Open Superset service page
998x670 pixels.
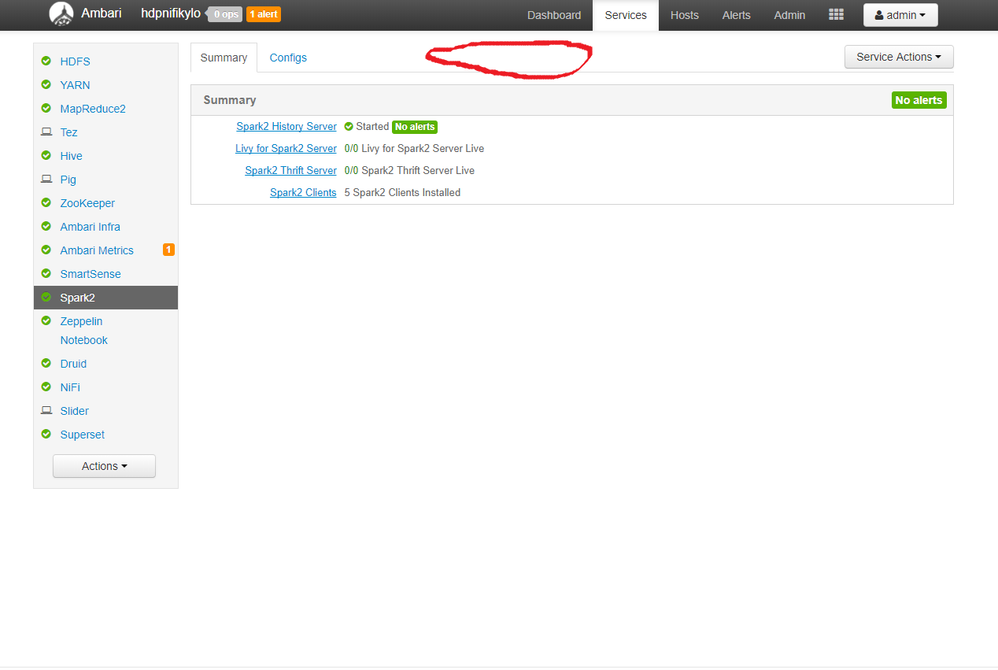tap(82, 434)
